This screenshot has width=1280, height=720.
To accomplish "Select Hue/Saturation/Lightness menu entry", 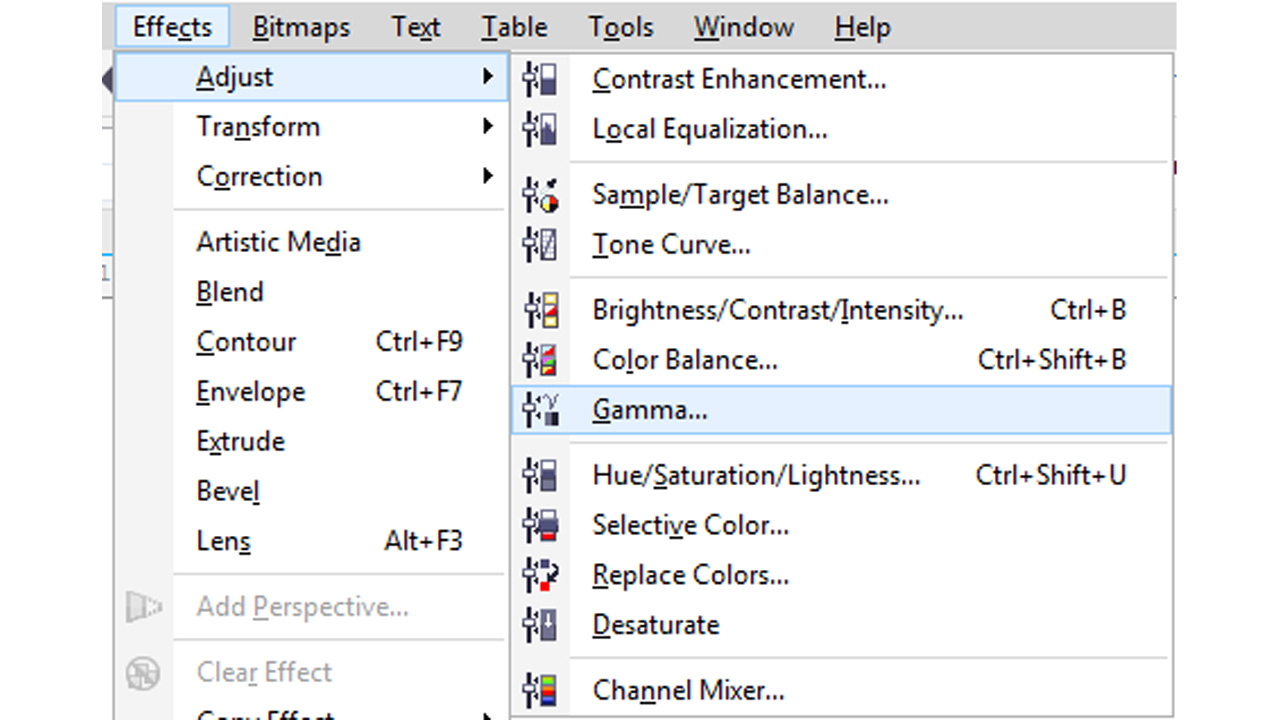I will click(x=756, y=475).
